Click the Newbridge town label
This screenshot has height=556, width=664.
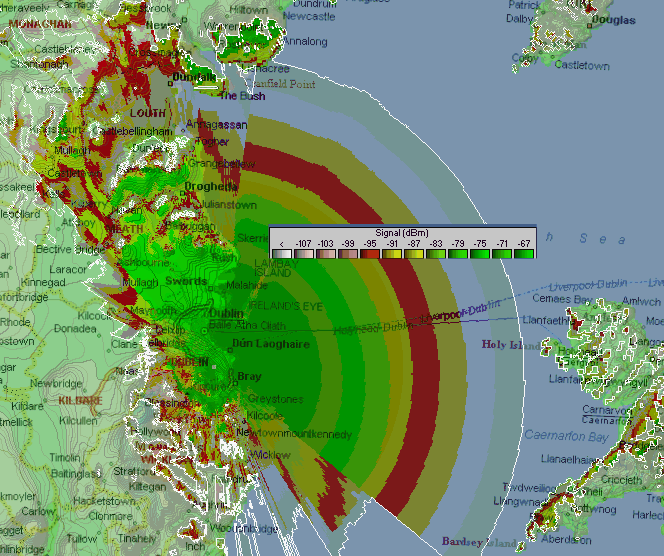[x=56, y=383]
